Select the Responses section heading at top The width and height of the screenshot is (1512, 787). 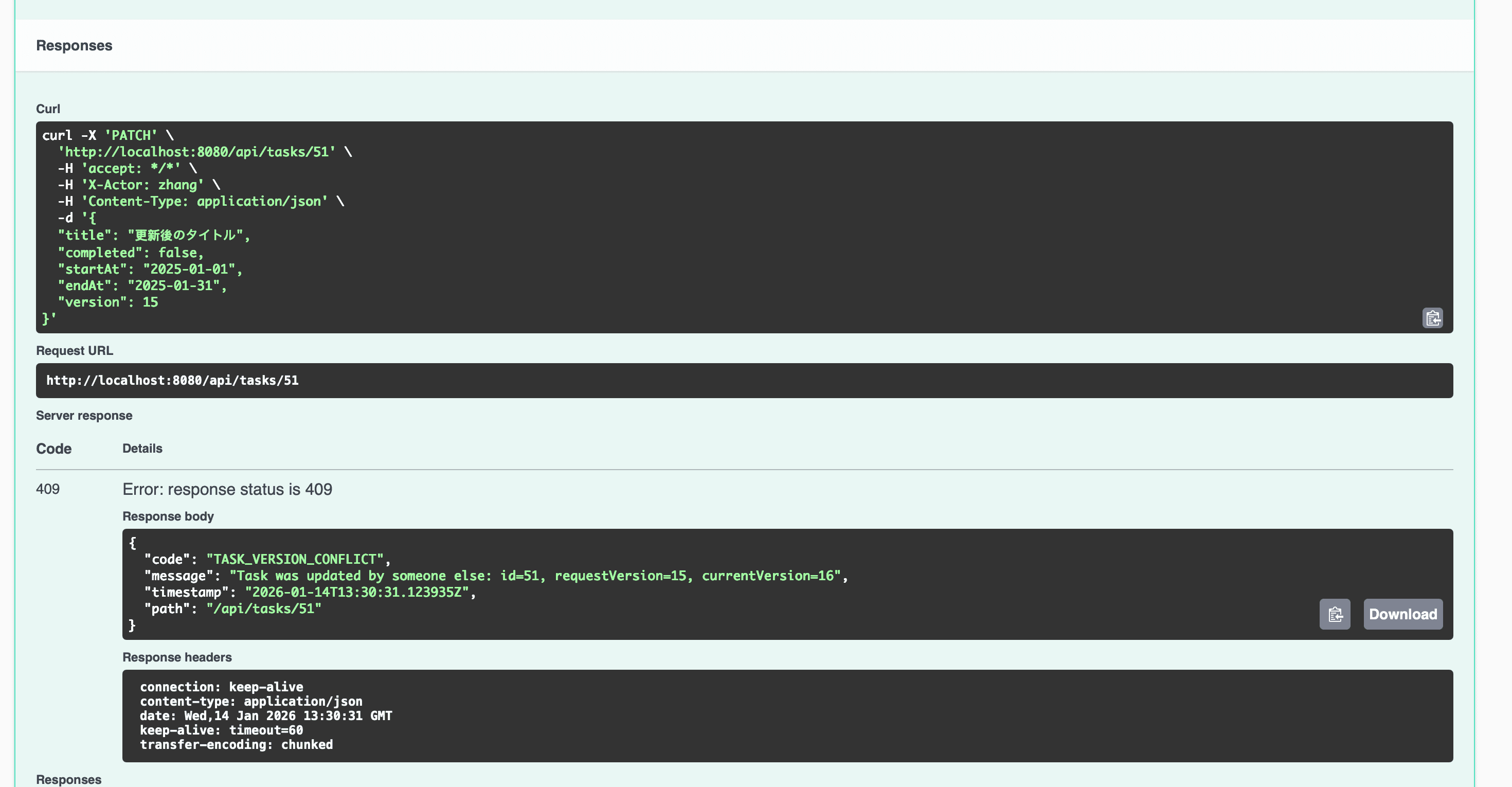coord(74,45)
